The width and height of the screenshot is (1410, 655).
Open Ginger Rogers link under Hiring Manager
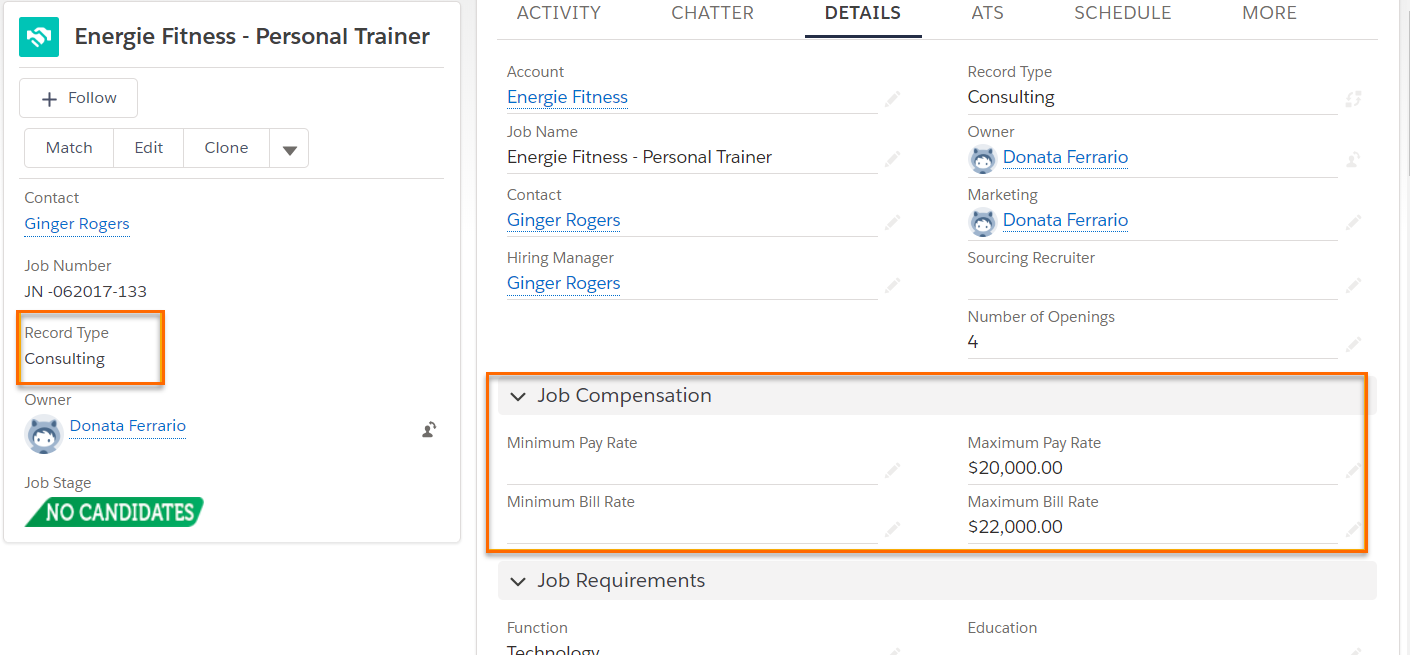[564, 283]
